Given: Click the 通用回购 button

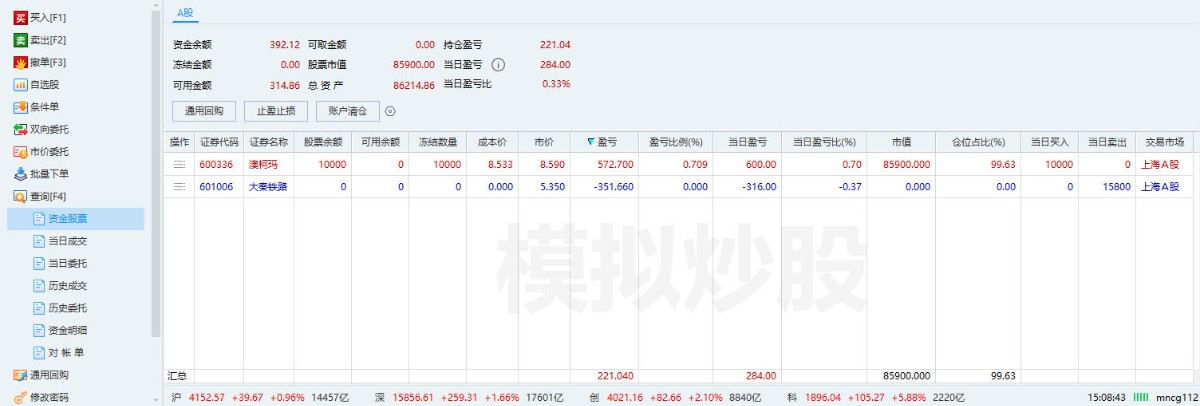Looking at the screenshot, I should pyautogui.click(x=204, y=111).
